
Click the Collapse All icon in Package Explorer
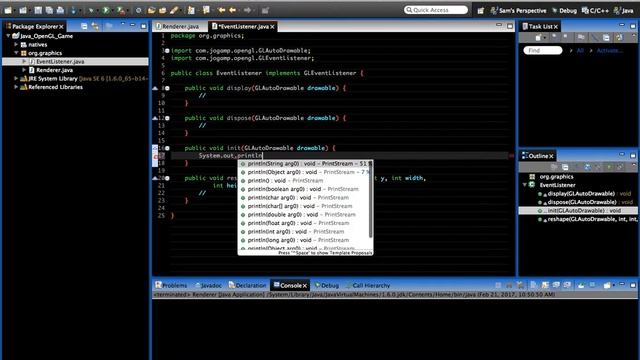pyautogui.click(x=84, y=26)
